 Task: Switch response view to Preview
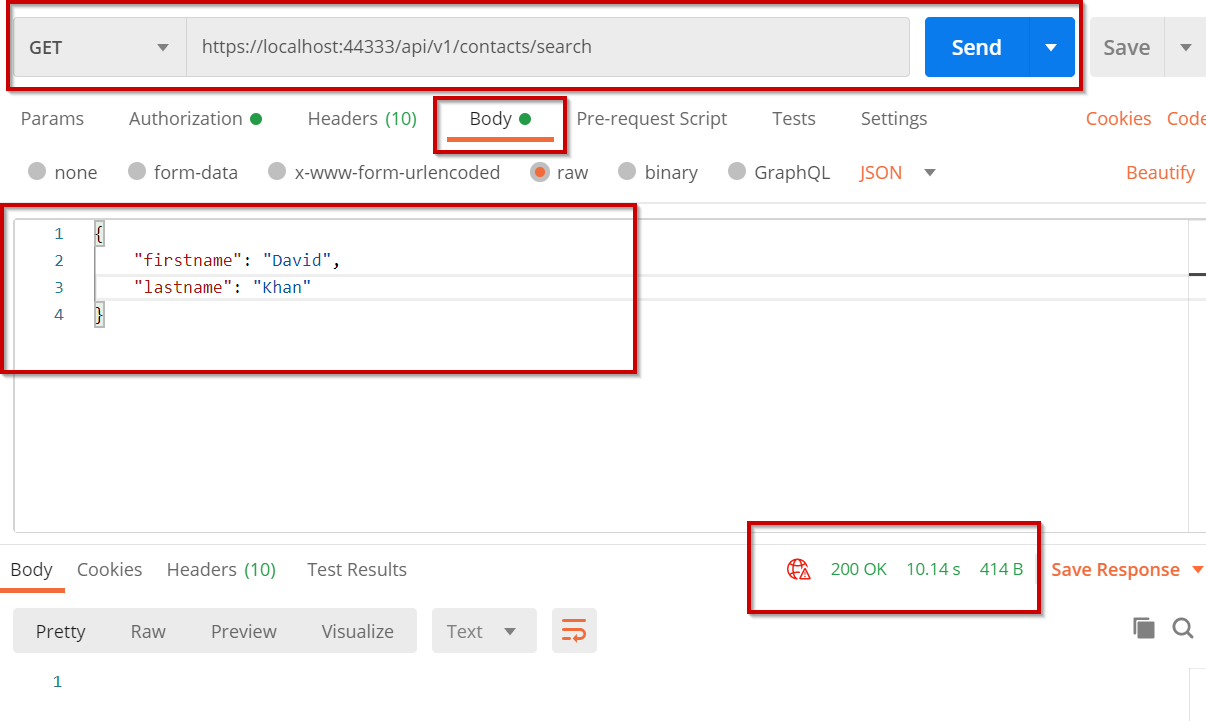pos(244,631)
